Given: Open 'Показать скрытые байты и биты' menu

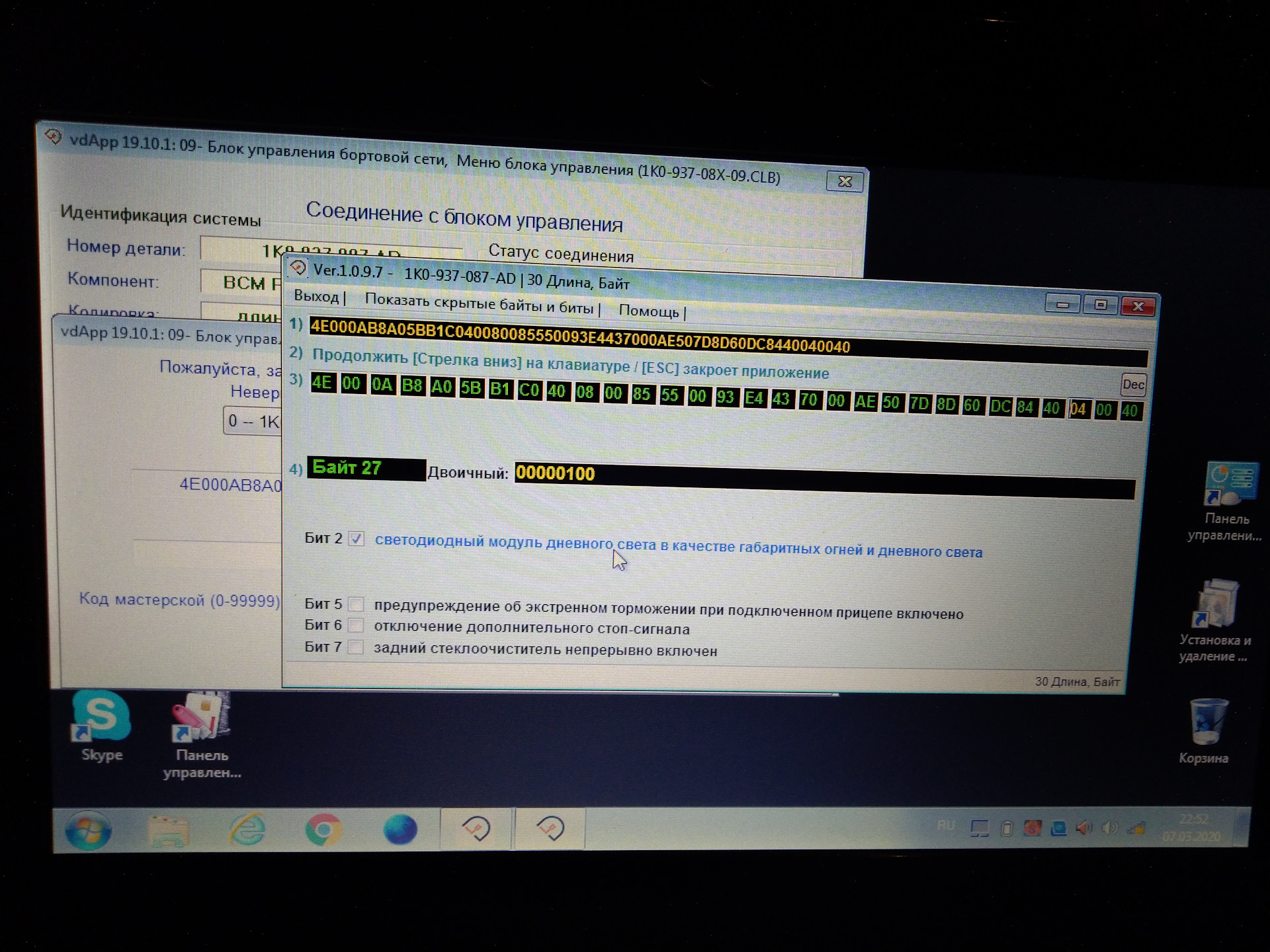Looking at the screenshot, I should (x=479, y=303).
